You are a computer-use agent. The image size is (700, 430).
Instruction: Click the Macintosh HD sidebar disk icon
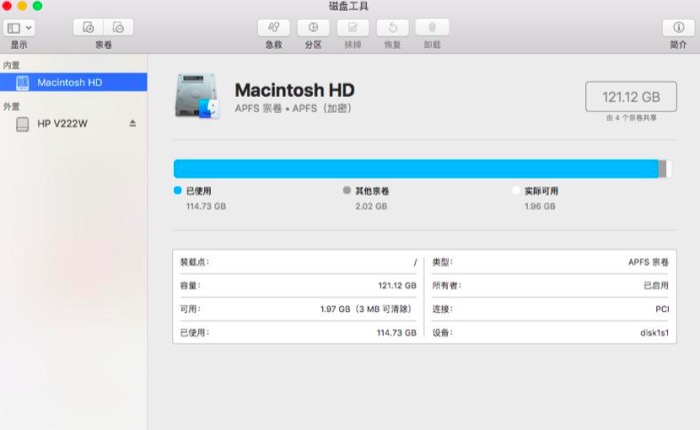(x=22, y=83)
